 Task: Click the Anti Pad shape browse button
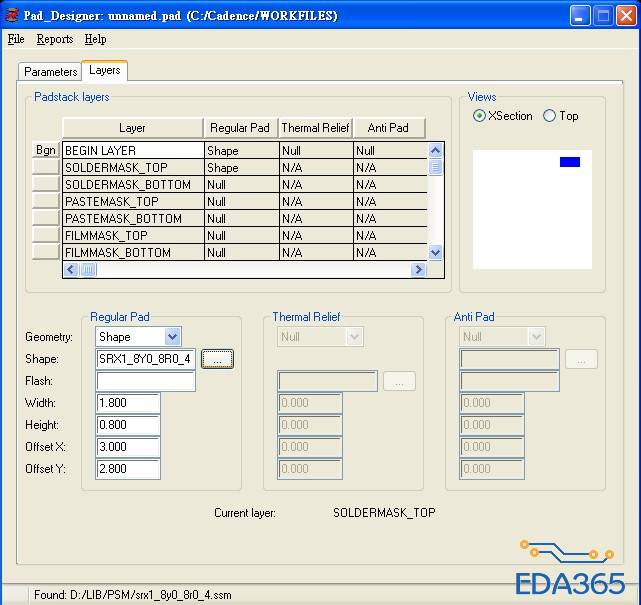pyautogui.click(x=581, y=359)
